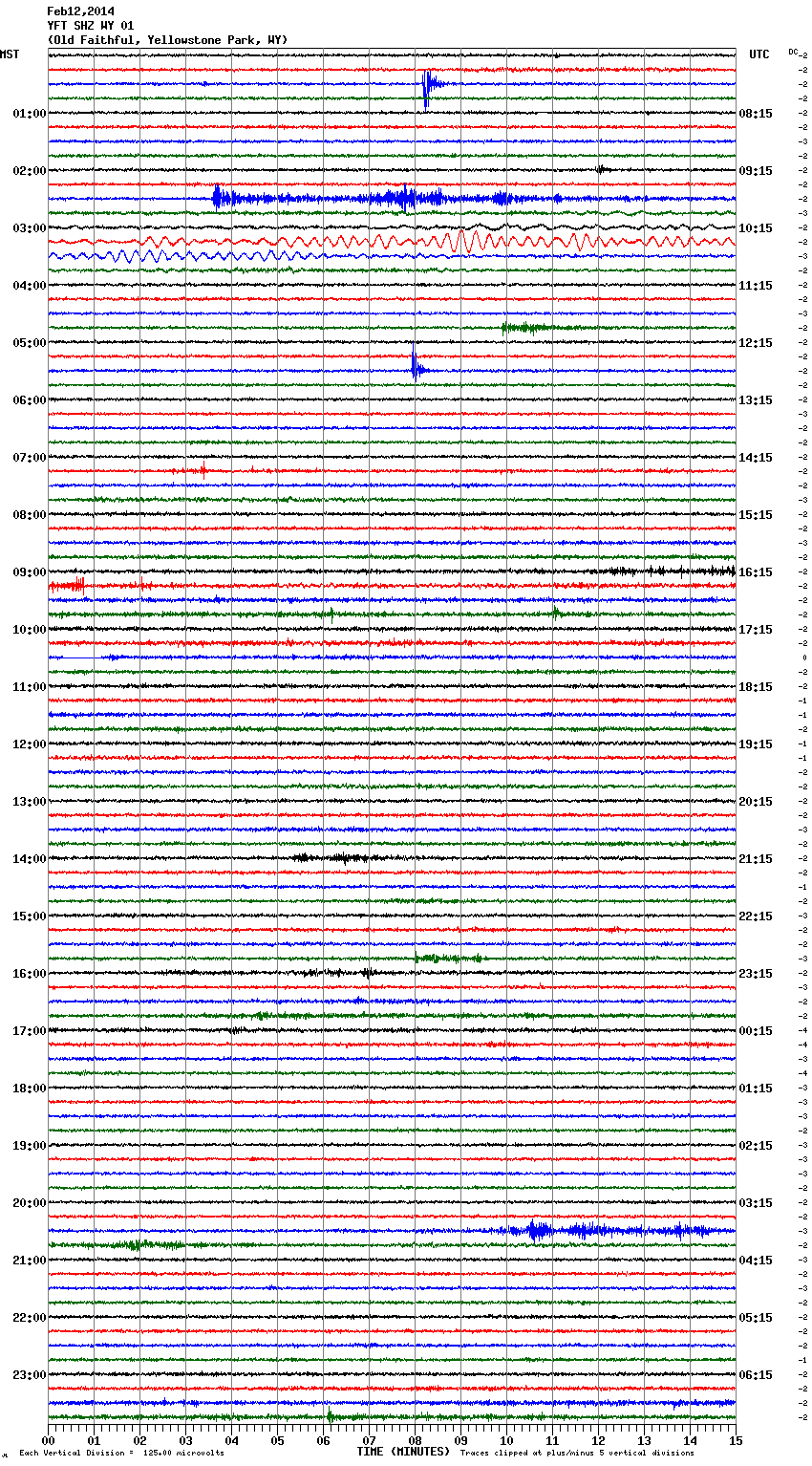Select the 12:00 MST row label
Viewport: 812px width, 1466px height.
(x=30, y=744)
